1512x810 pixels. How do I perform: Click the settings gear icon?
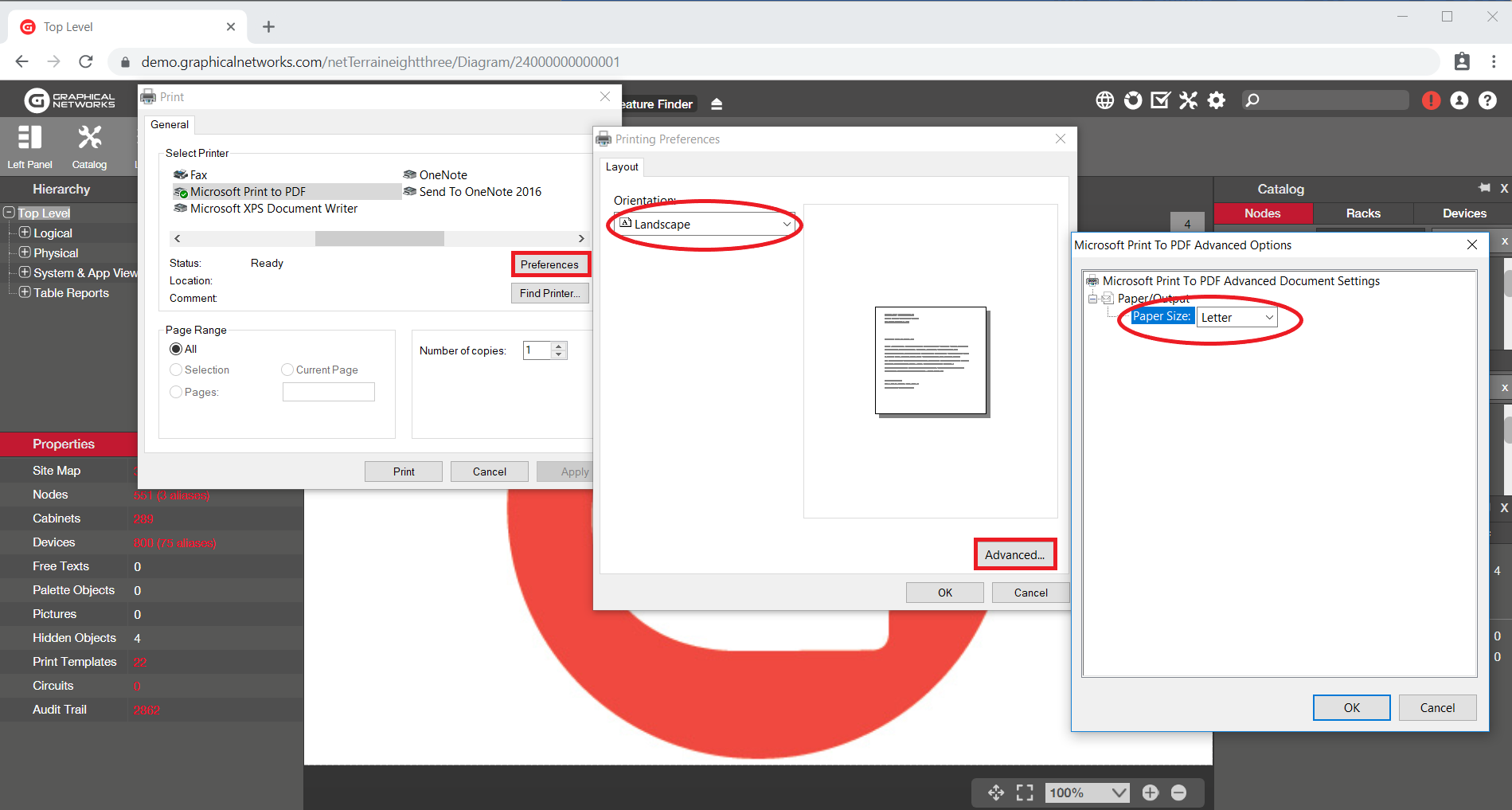pos(1216,100)
